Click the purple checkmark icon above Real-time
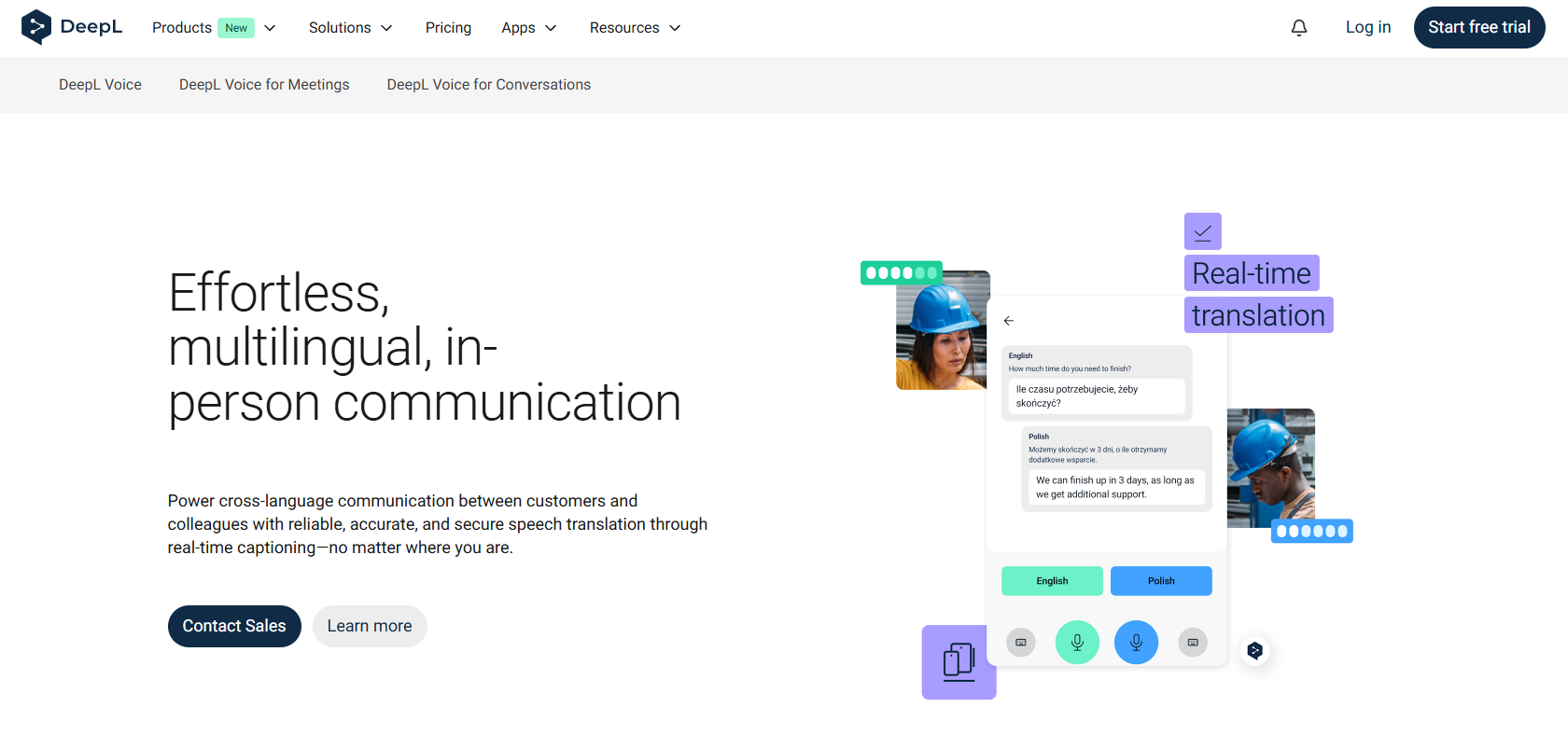Viewport: 1568px width, 749px height. coord(1202,231)
